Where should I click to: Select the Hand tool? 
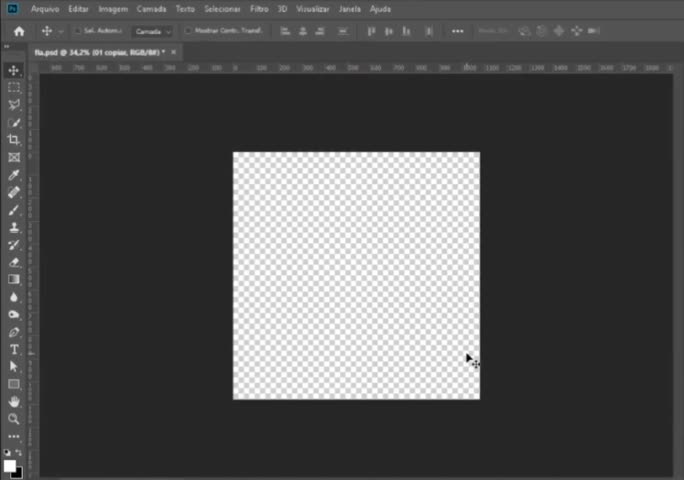tap(14, 401)
